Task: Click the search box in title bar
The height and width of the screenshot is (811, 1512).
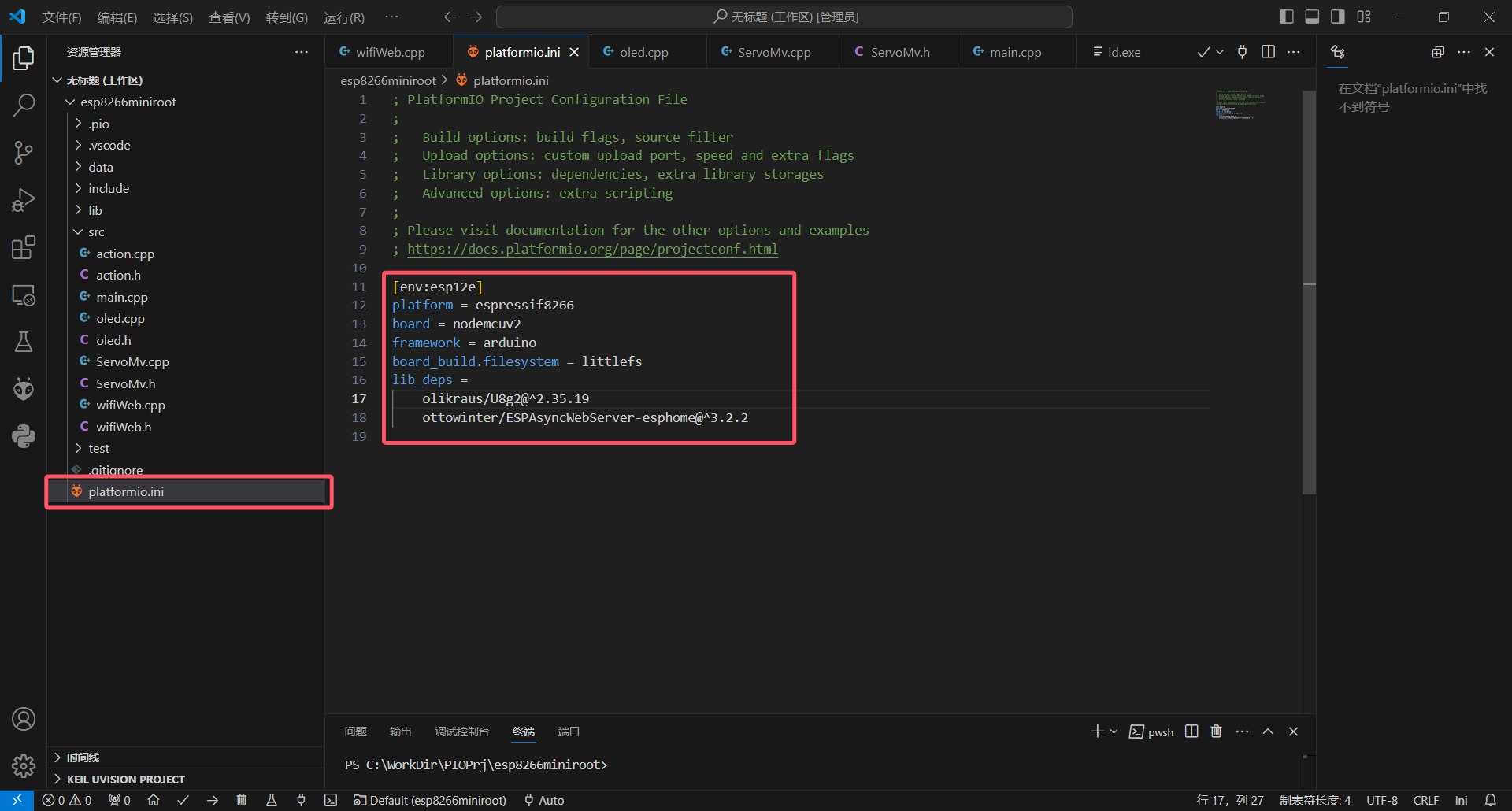Action: coord(784,17)
